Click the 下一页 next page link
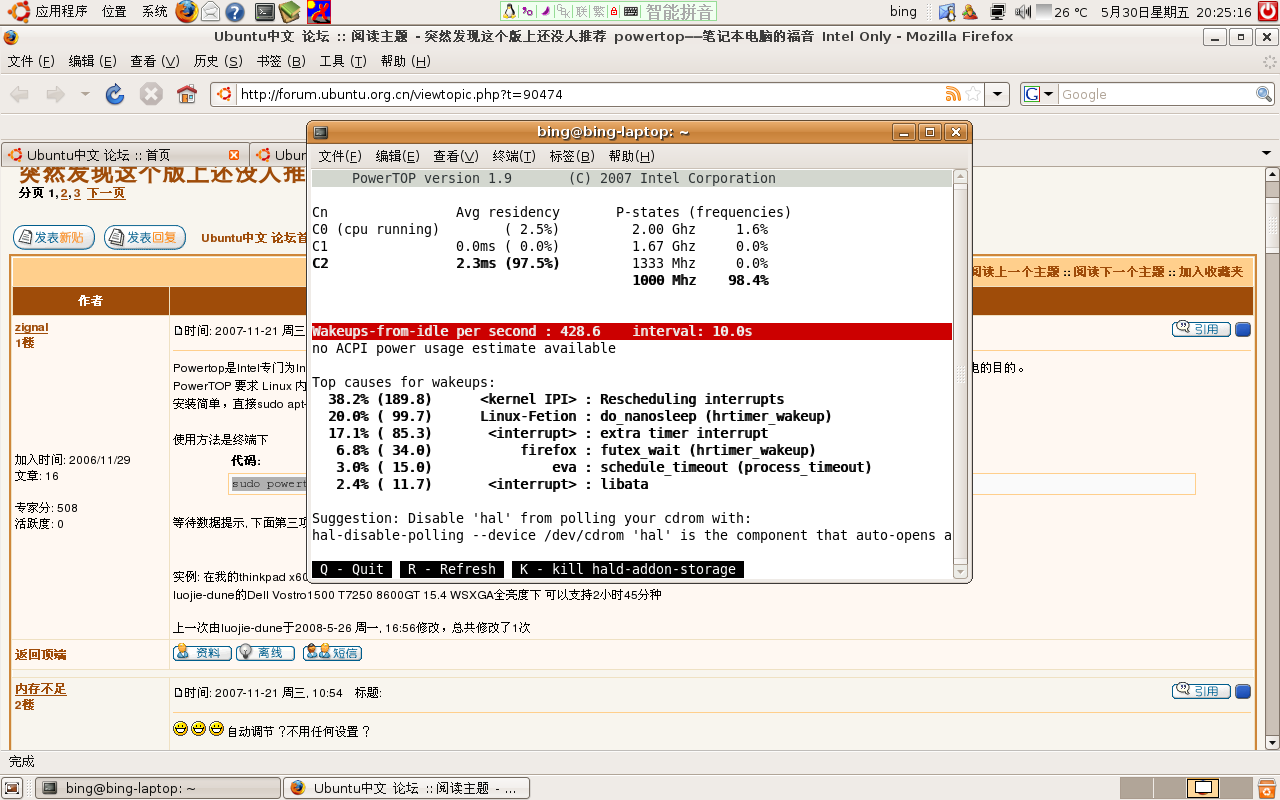Image resolution: width=1280 pixels, height=800 pixels. click(106, 193)
